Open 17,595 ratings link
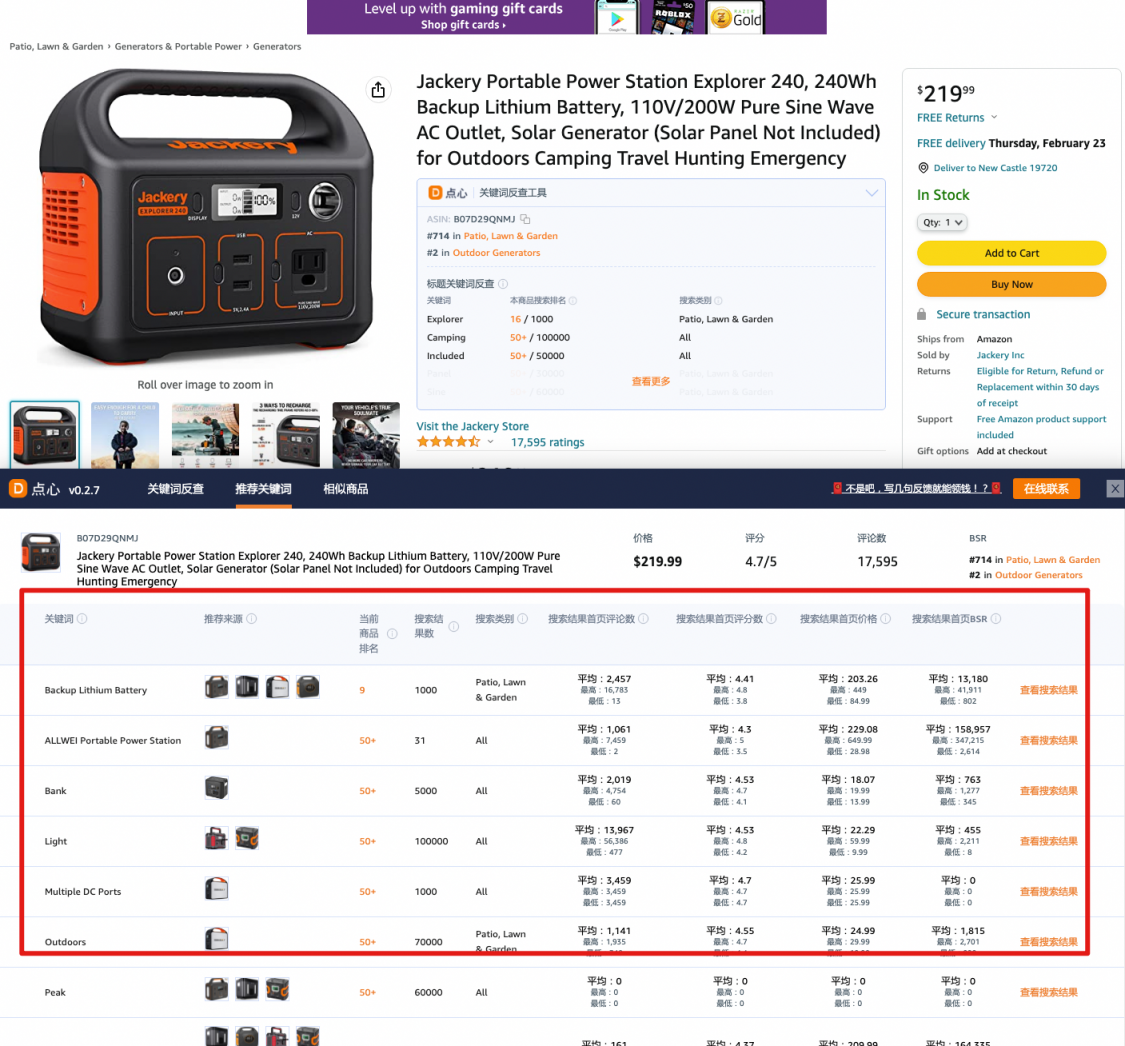 click(x=547, y=442)
